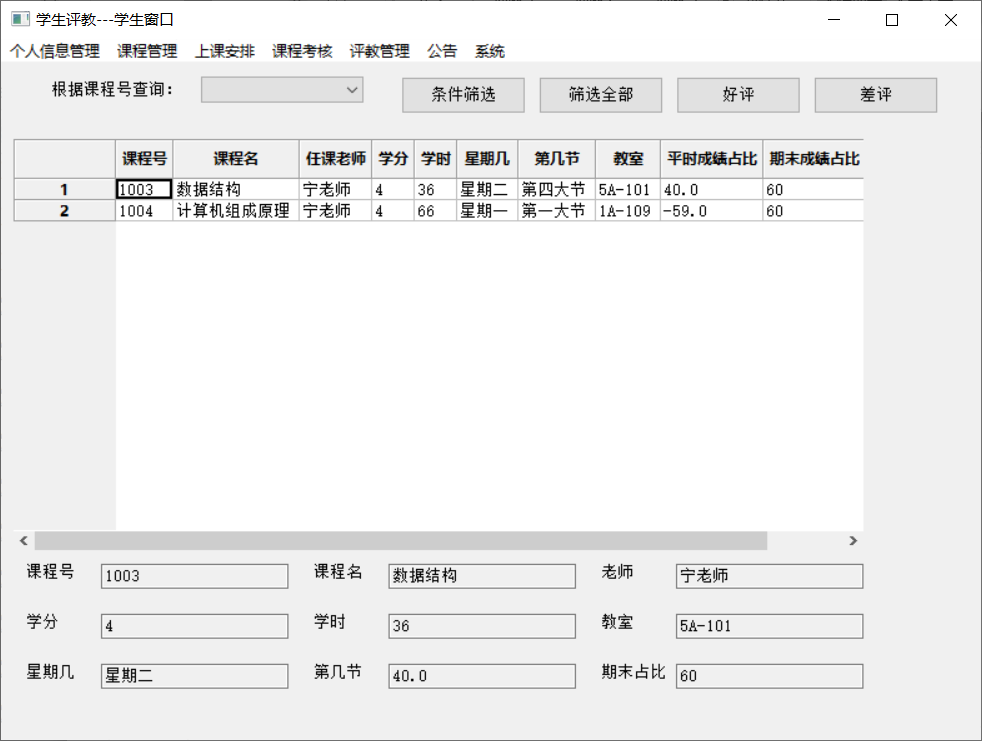
Task: Select the 星期一 table cell
Action: pos(487,210)
